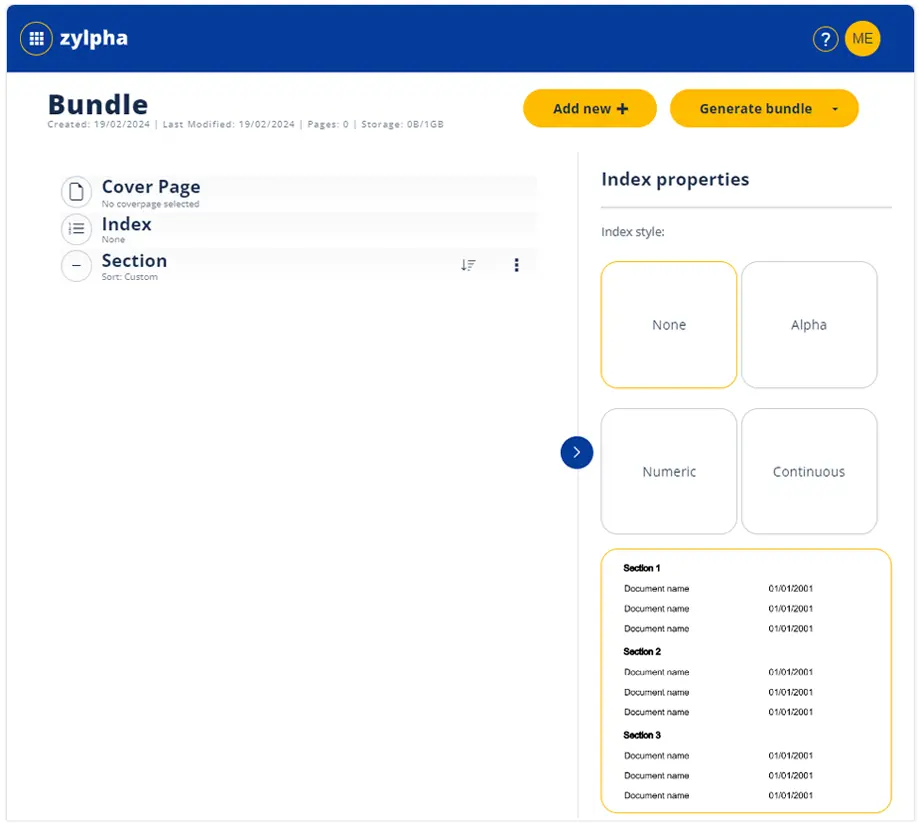The image size is (920, 830).
Task: Select the Numeric index style
Action: tap(668, 471)
